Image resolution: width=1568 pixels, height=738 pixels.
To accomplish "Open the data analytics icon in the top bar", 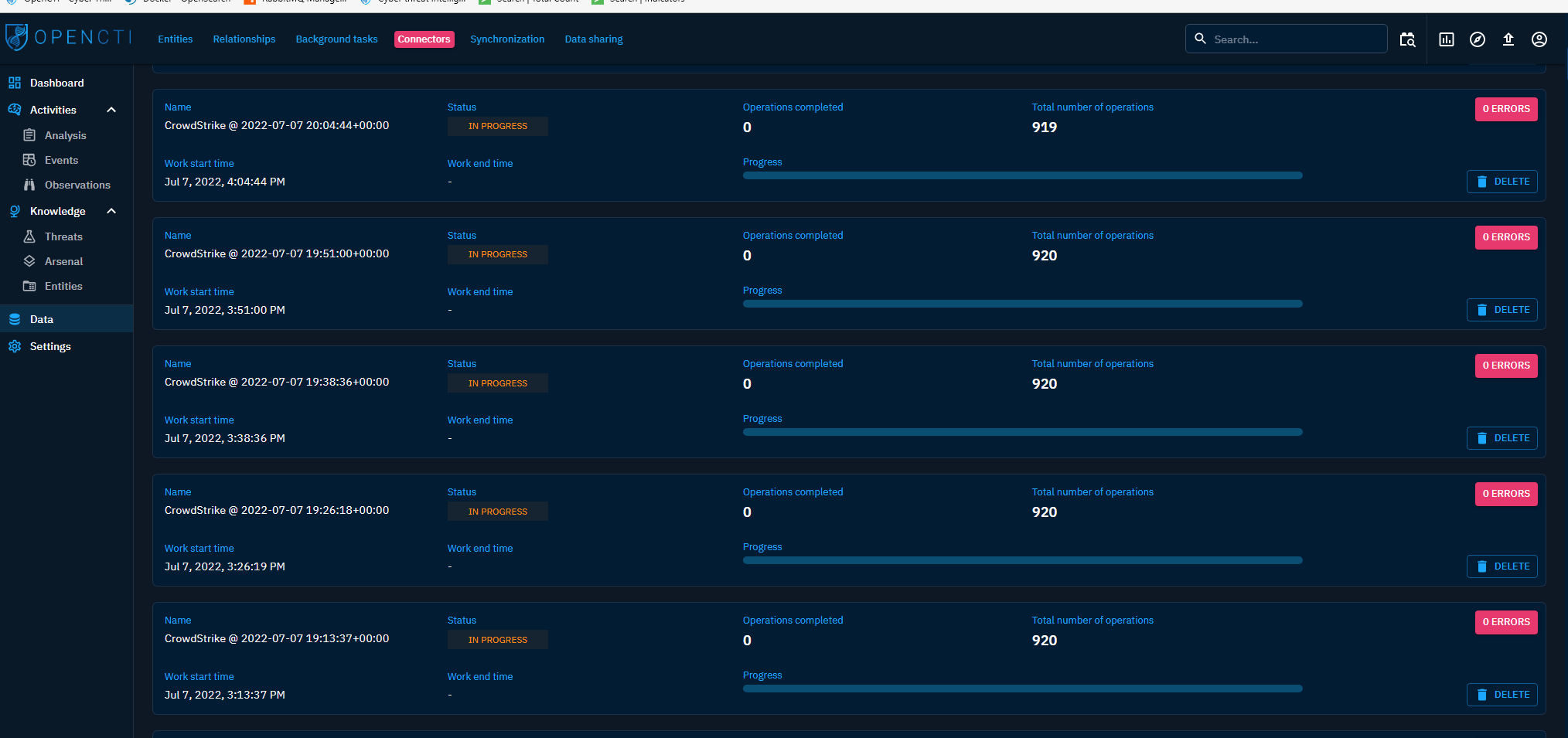I will coord(1446,39).
